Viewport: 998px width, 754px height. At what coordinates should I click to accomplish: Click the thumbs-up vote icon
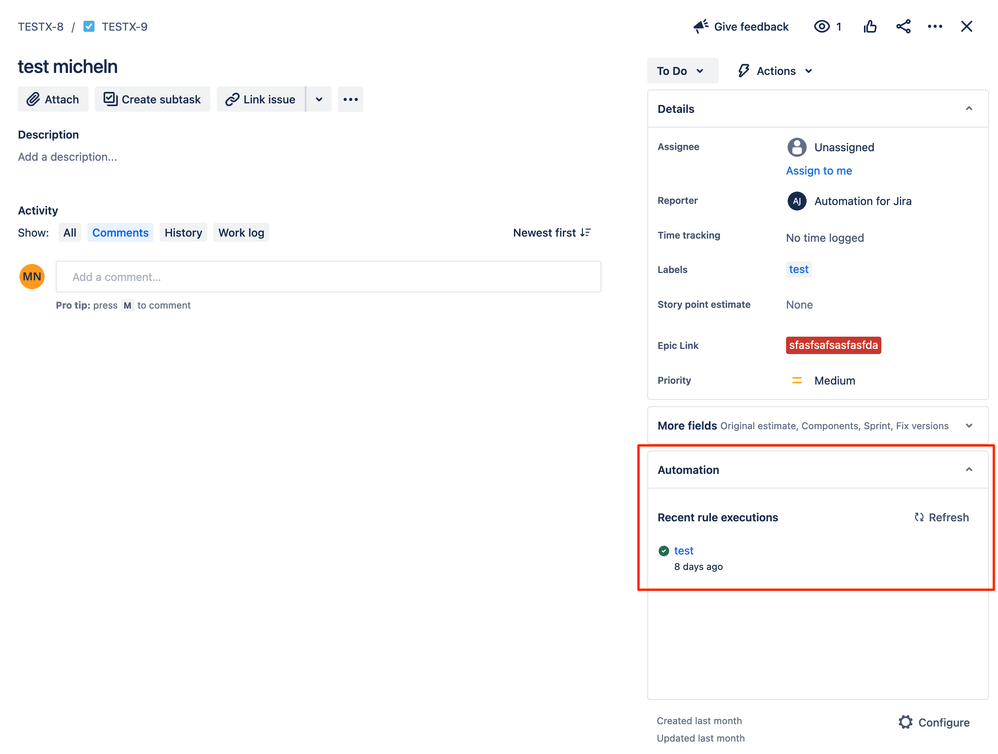870,26
